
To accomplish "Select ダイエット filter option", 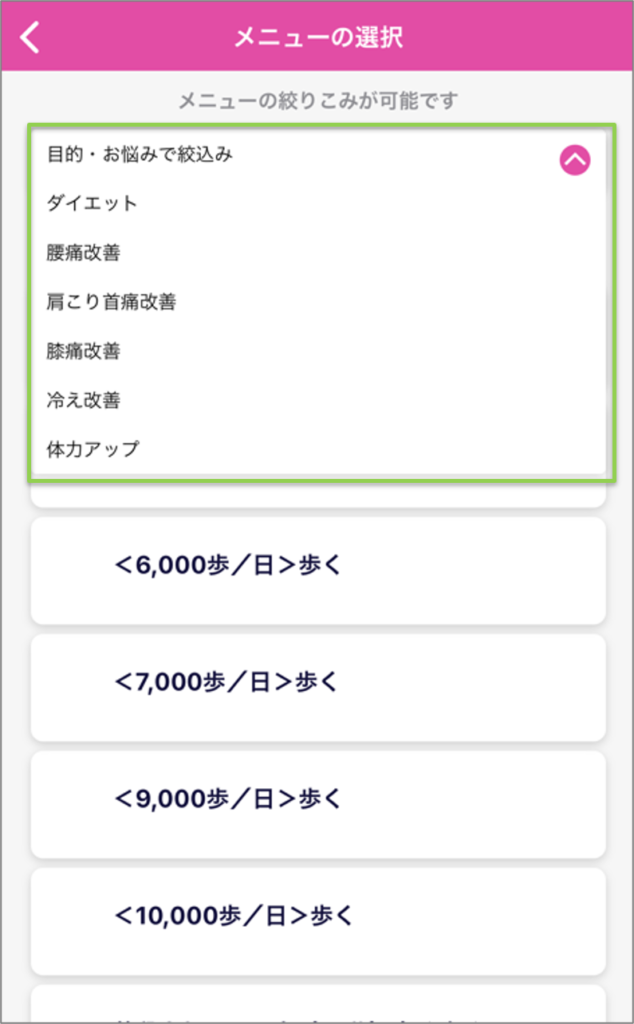I will pyautogui.click(x=92, y=204).
